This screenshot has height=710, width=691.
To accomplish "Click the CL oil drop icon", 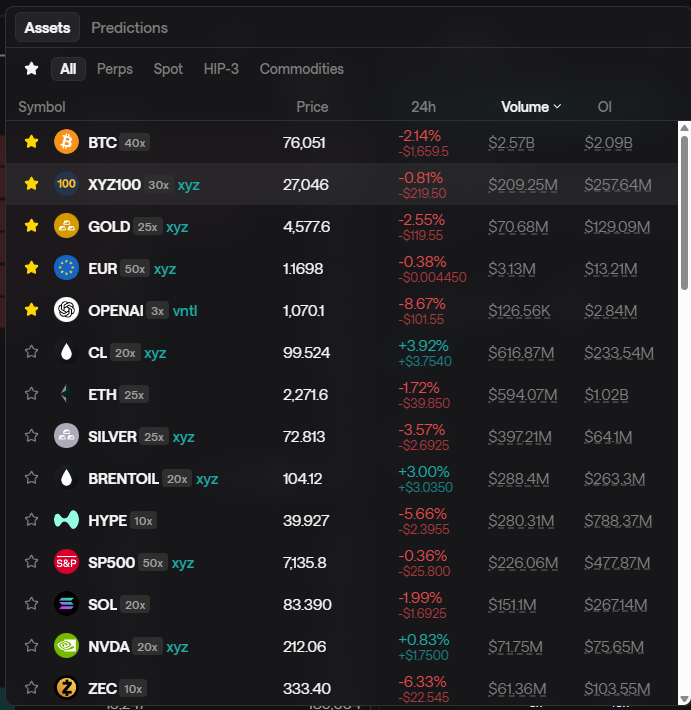I will [x=66, y=352].
